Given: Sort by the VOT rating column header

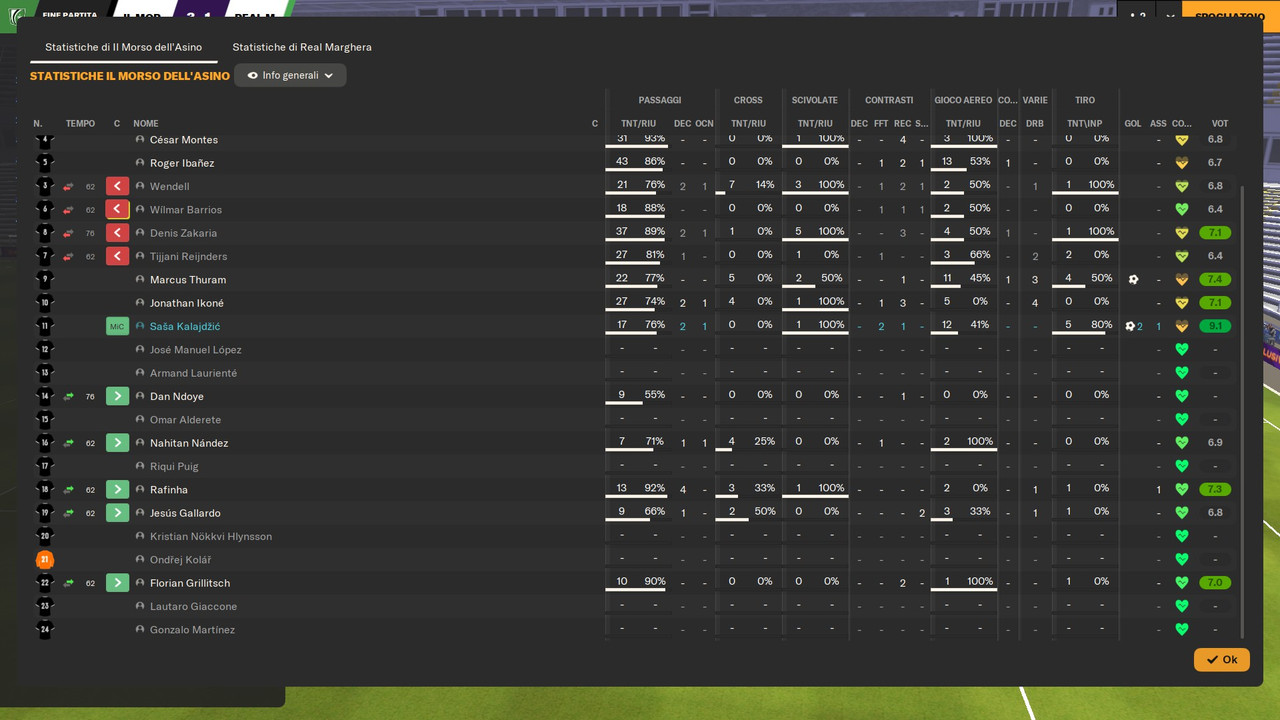Looking at the screenshot, I should [x=1220, y=124].
